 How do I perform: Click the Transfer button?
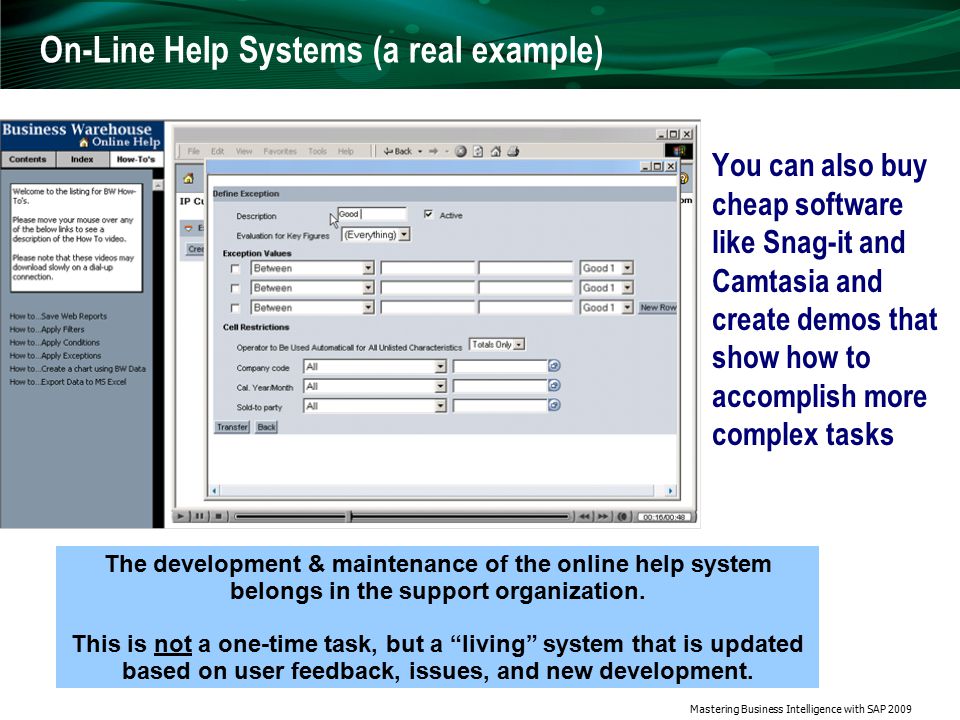click(x=232, y=427)
